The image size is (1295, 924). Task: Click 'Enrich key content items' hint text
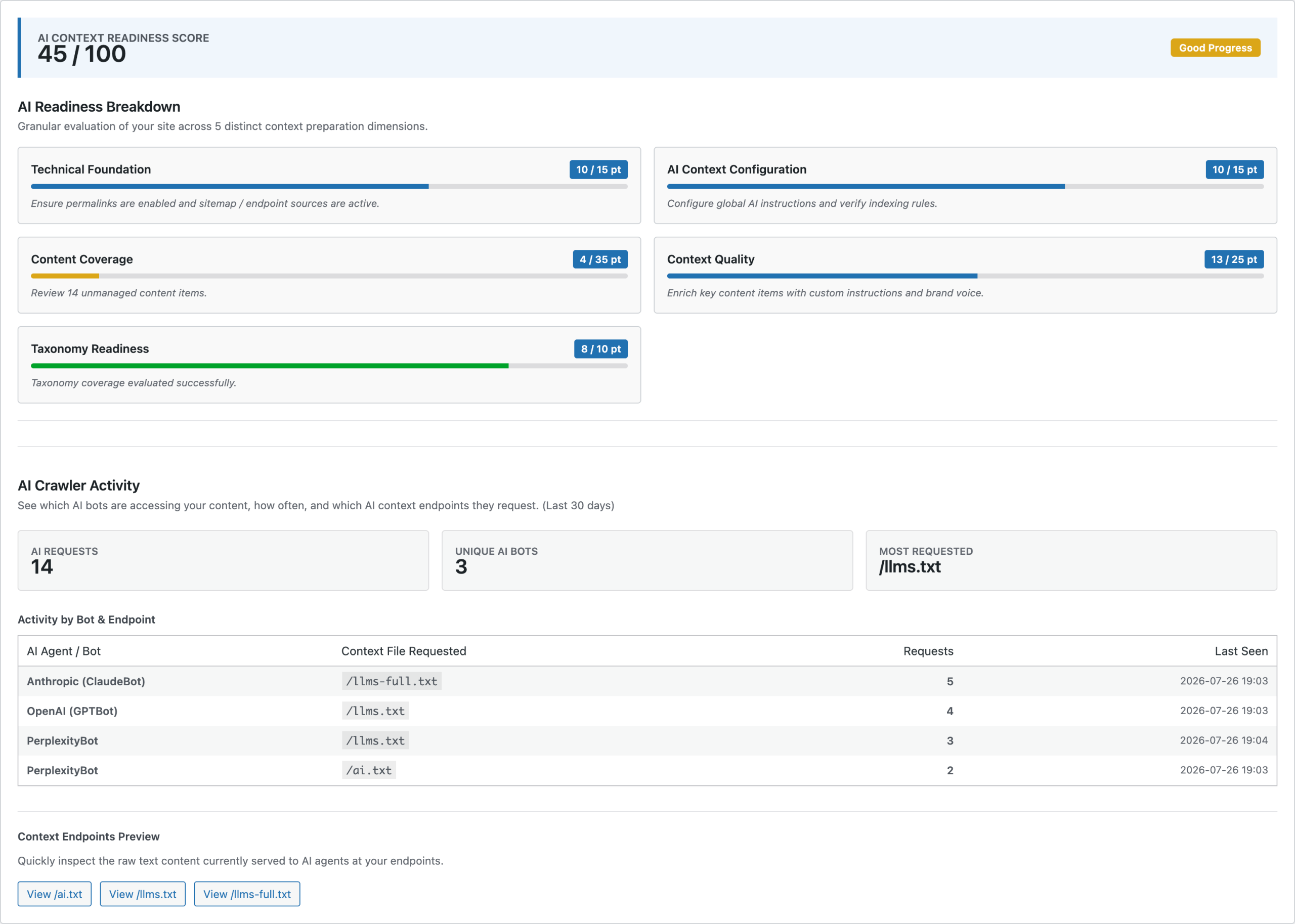click(825, 293)
